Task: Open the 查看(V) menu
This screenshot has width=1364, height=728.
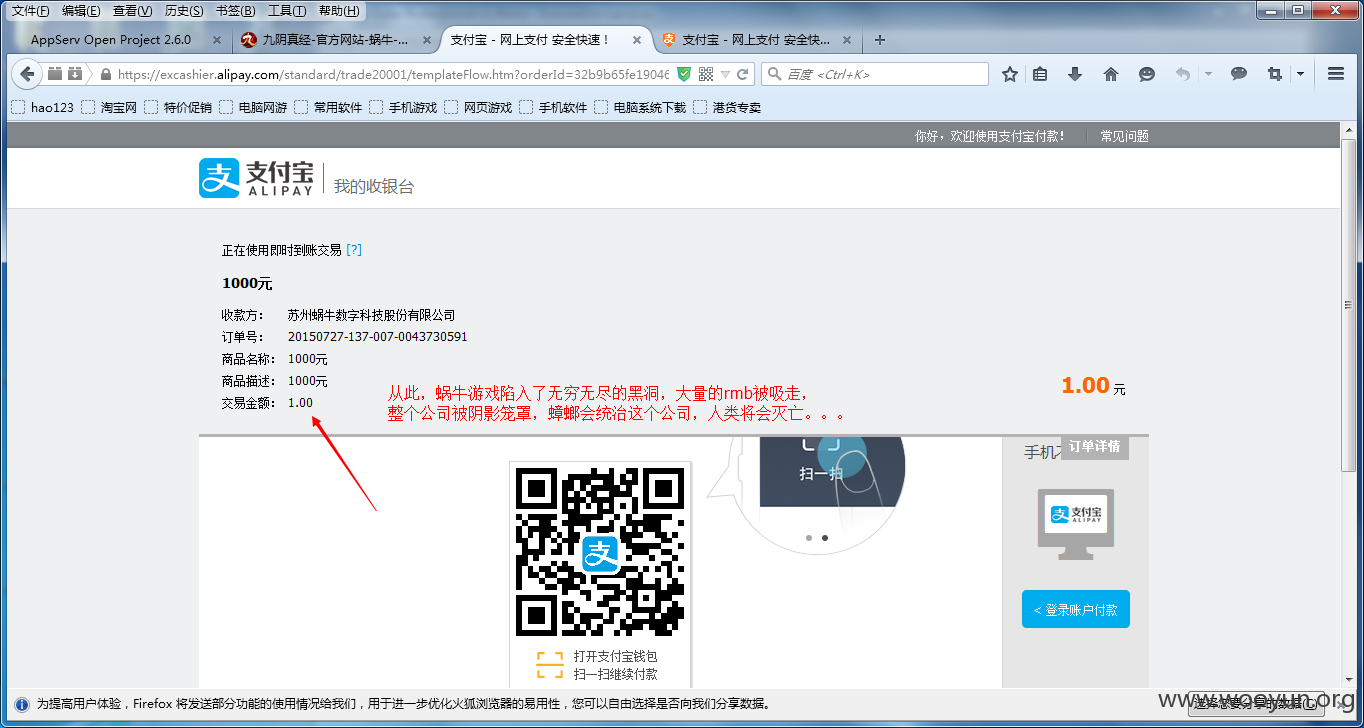Action: pyautogui.click(x=132, y=11)
